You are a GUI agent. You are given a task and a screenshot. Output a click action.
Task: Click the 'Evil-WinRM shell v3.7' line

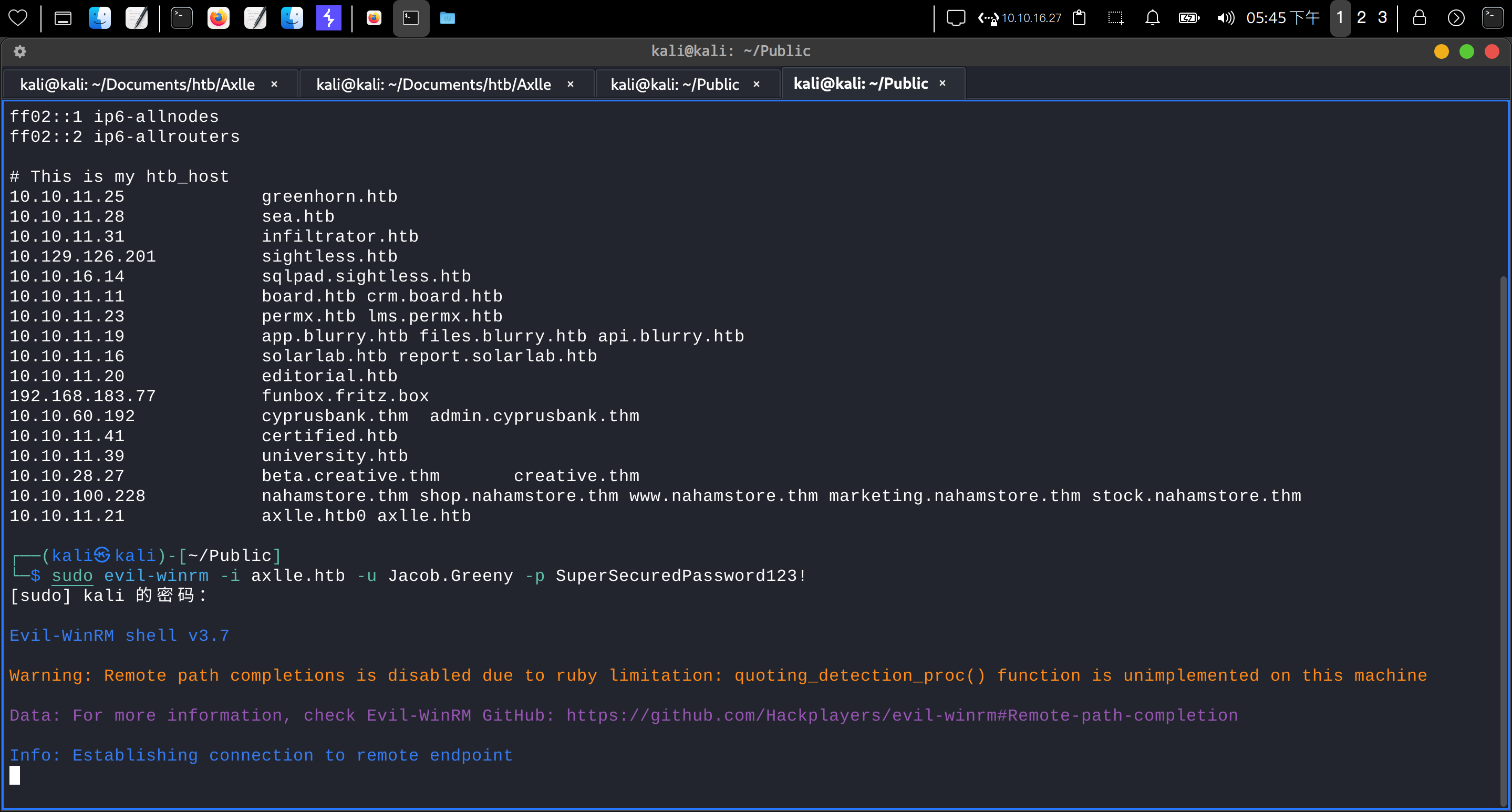(x=119, y=636)
